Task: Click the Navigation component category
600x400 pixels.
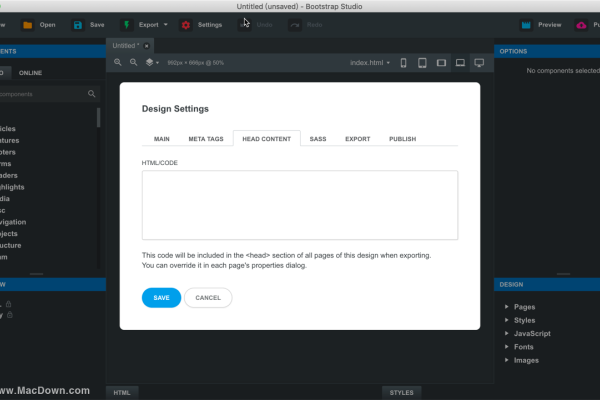Action: (13, 222)
